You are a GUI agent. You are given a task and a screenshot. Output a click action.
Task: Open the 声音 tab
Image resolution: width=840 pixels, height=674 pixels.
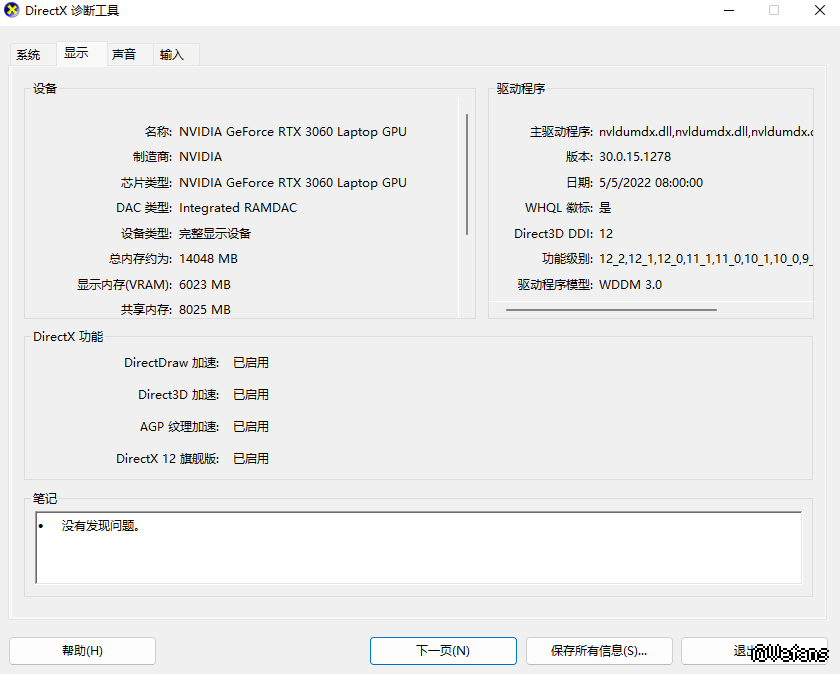[129, 55]
